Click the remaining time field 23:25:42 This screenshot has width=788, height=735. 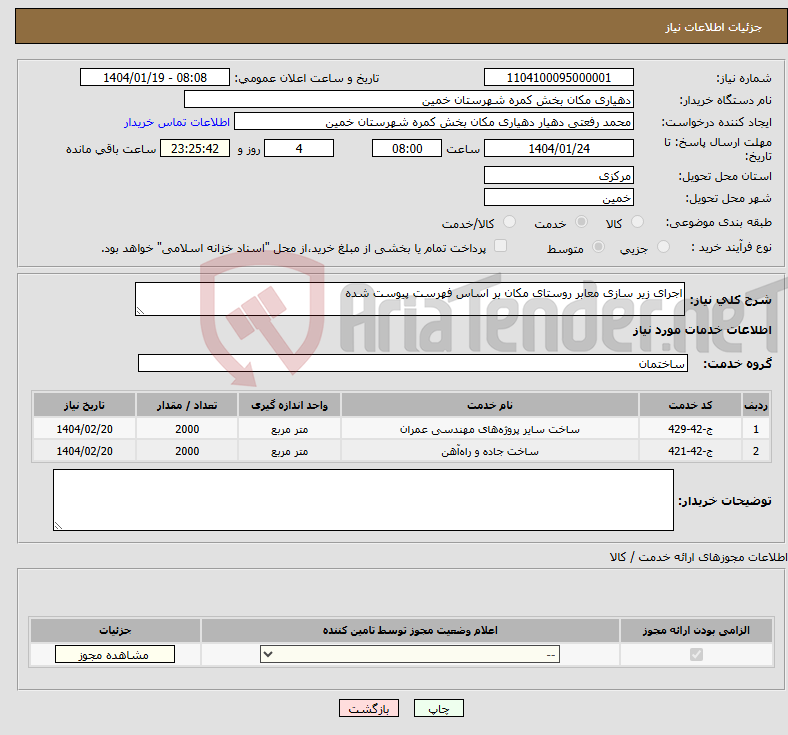click(195, 148)
